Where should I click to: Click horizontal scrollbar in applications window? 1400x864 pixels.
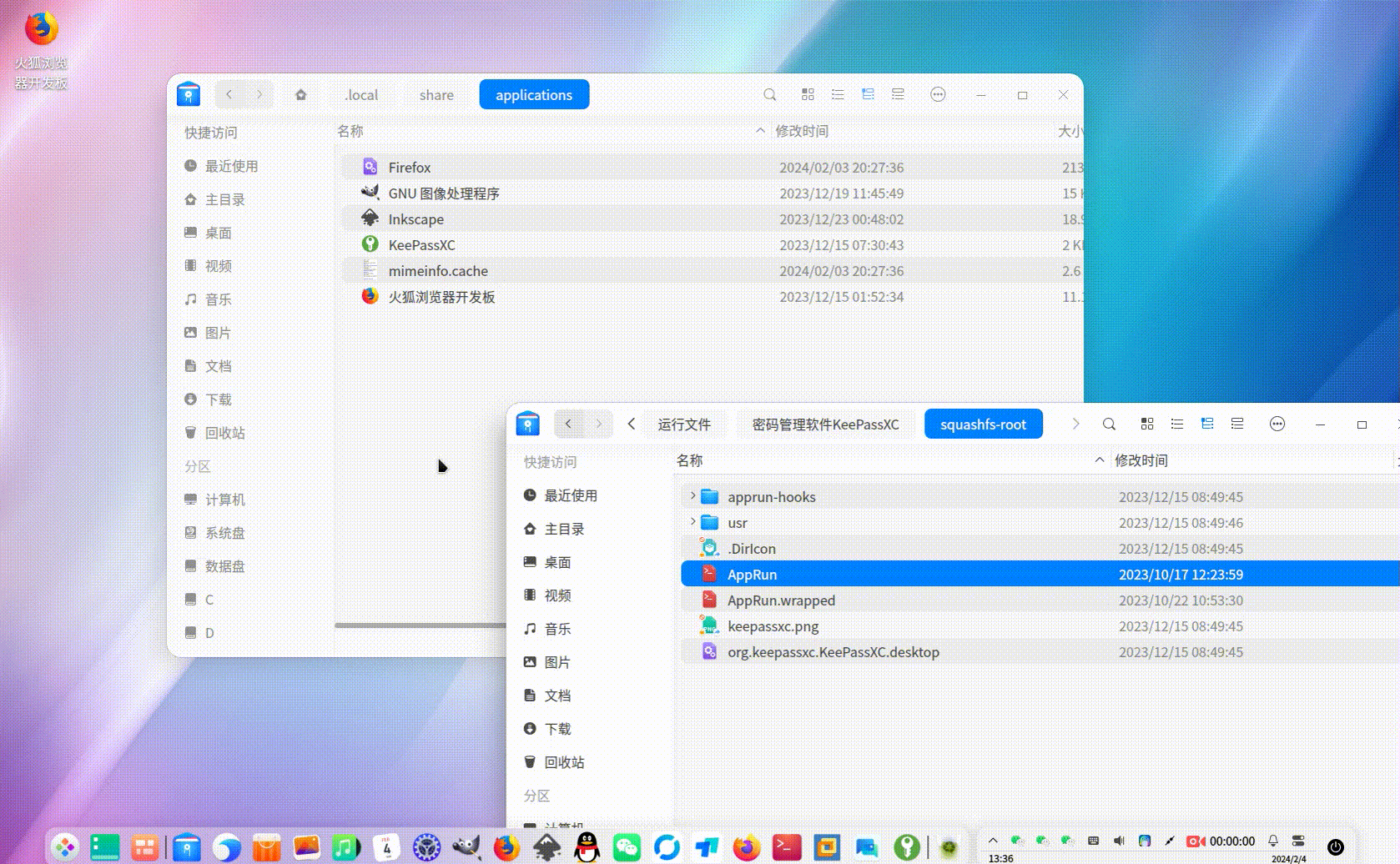coord(420,625)
